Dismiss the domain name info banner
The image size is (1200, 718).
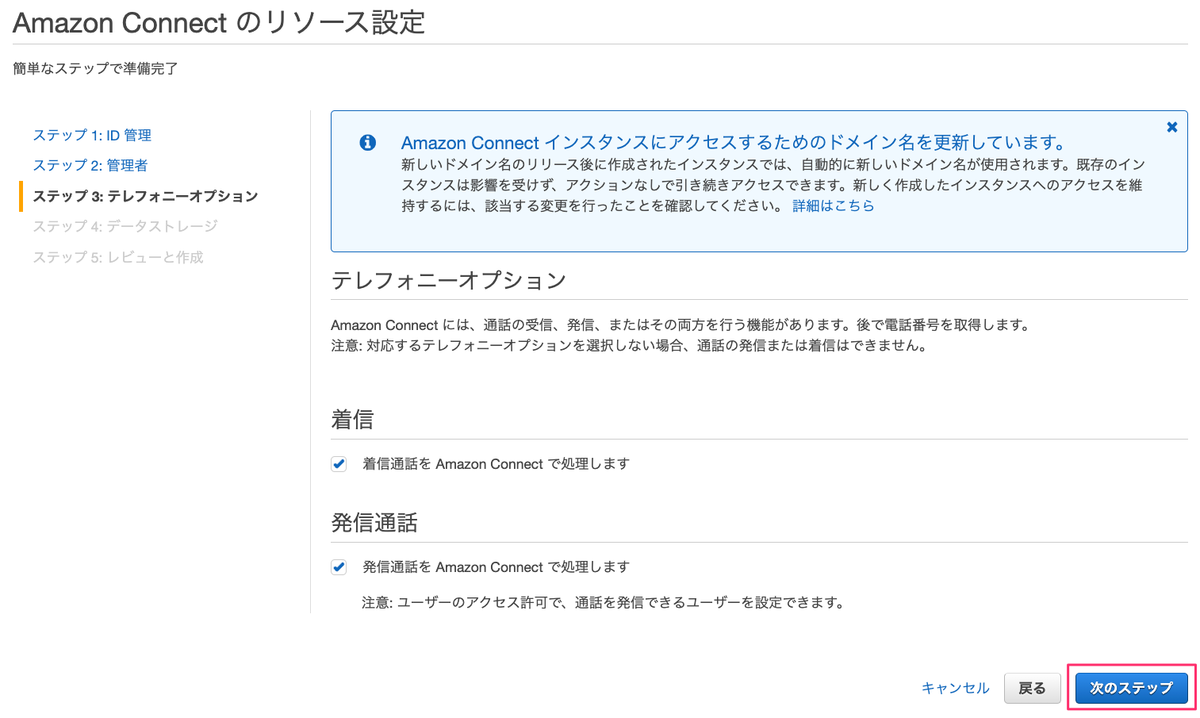1172,128
